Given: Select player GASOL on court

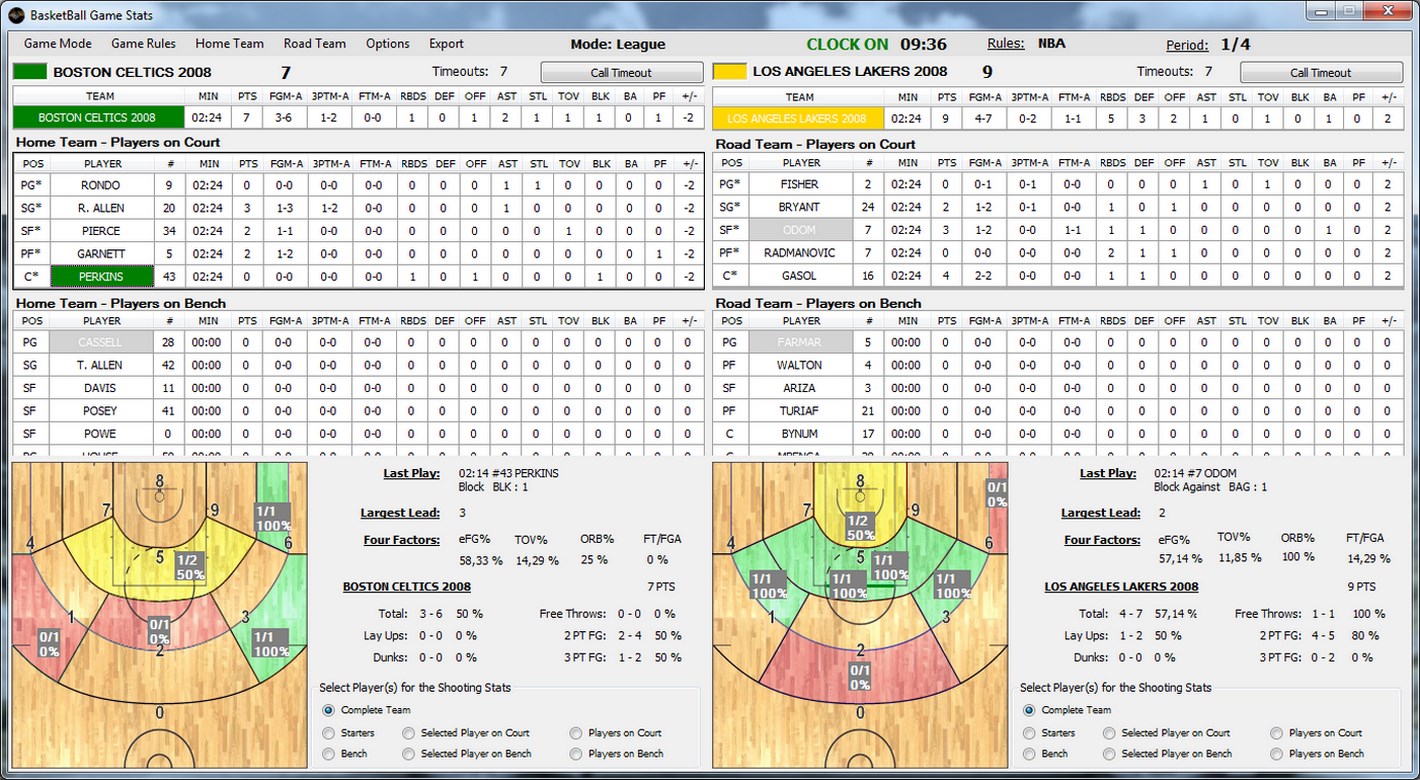Looking at the screenshot, I should pyautogui.click(x=800, y=276).
